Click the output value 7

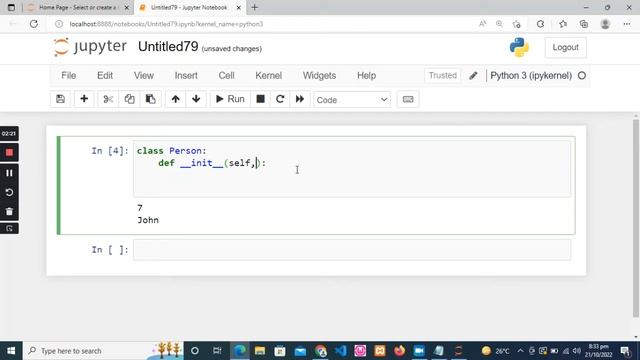point(140,208)
